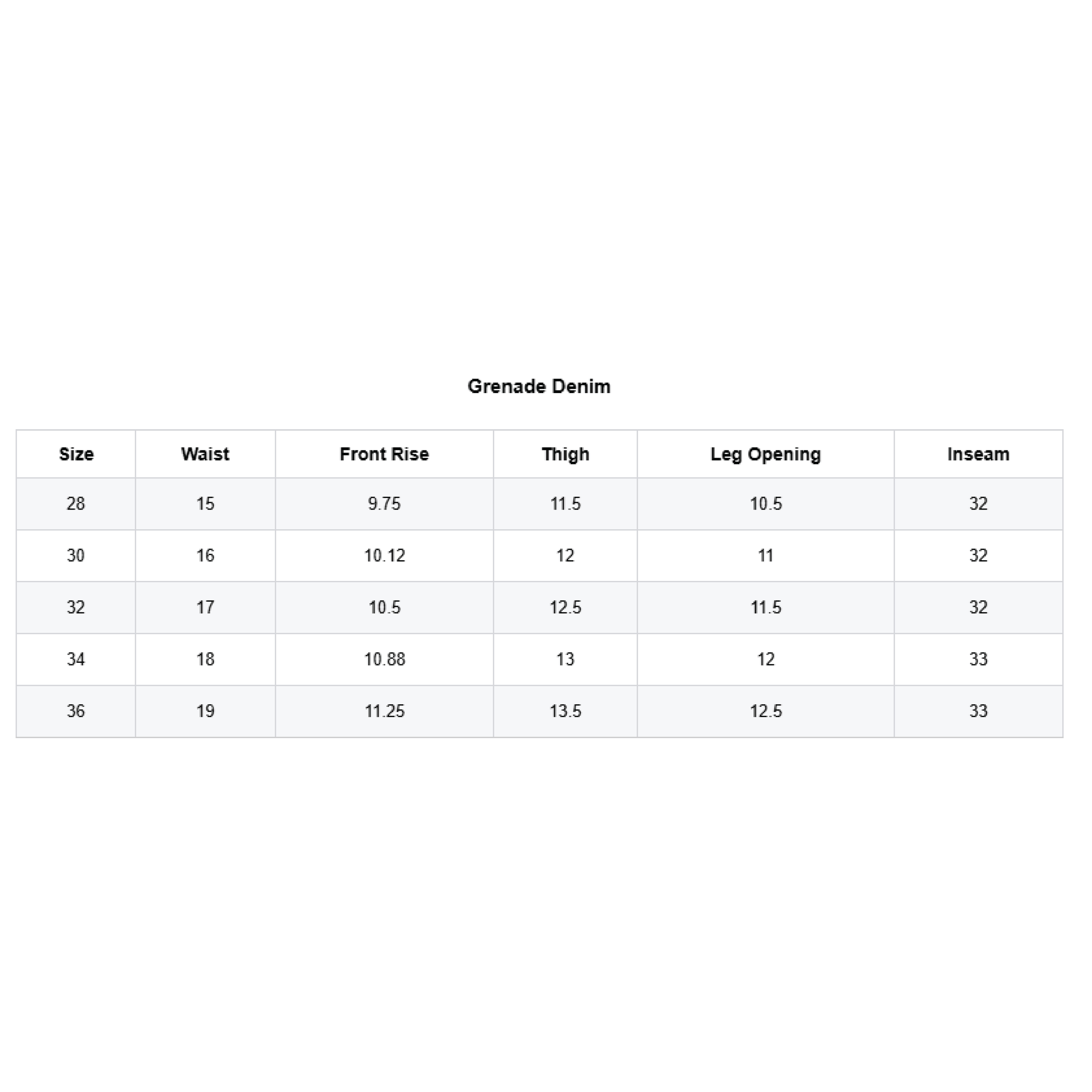The image size is (1092, 1092).
Task: Click the Waist column header
Action: 205,454
